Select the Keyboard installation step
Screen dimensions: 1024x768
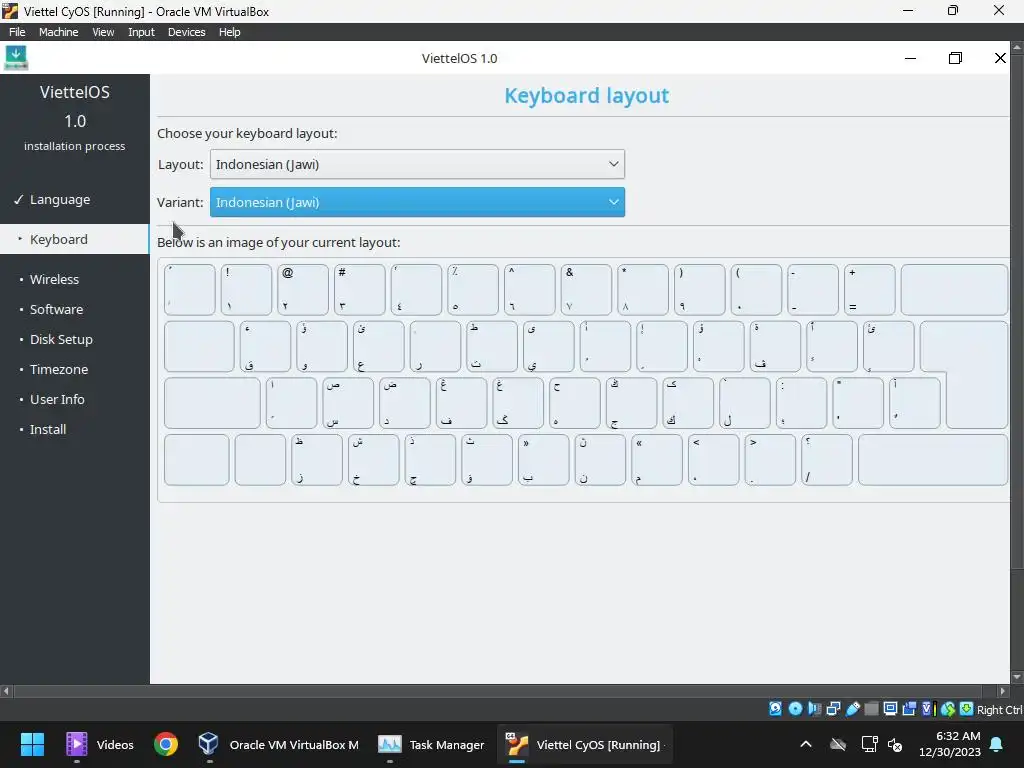pyautogui.click(x=74, y=239)
